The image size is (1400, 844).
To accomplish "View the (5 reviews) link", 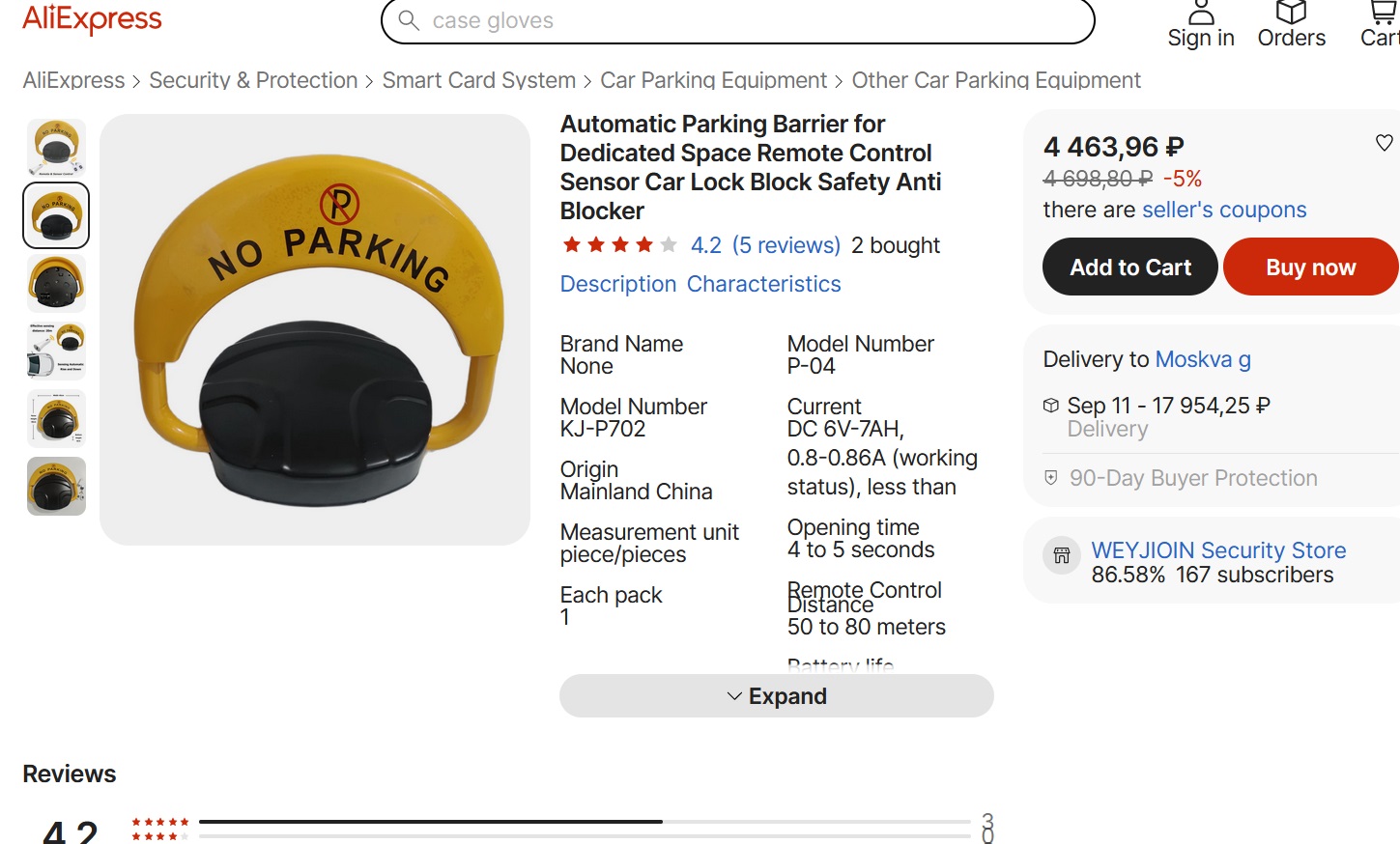I will (x=786, y=245).
